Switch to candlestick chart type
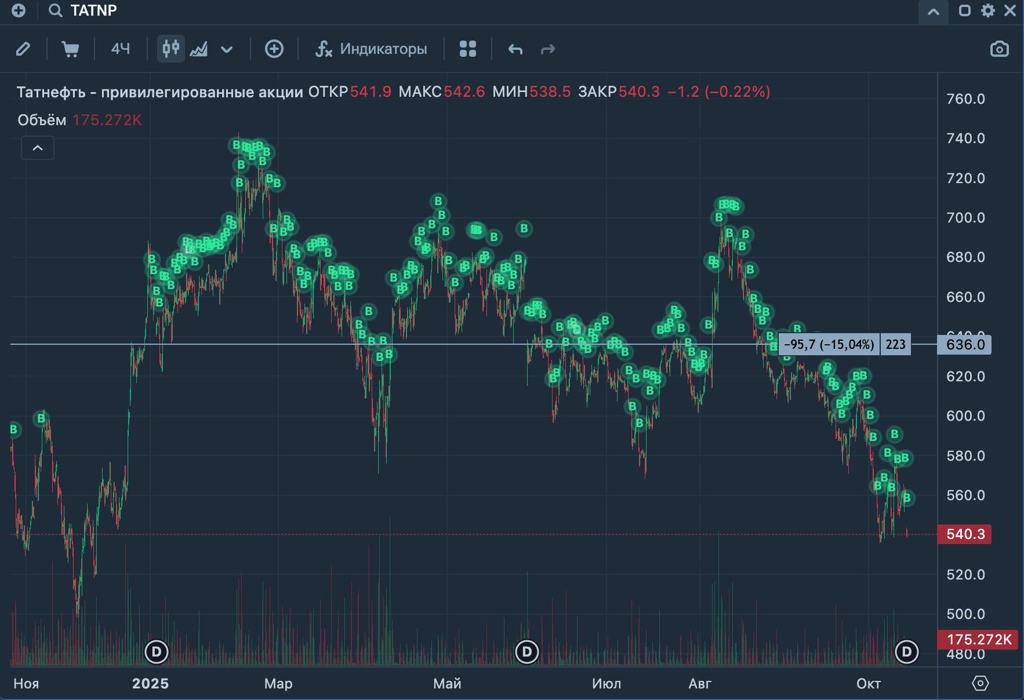The image size is (1024, 700). point(171,49)
